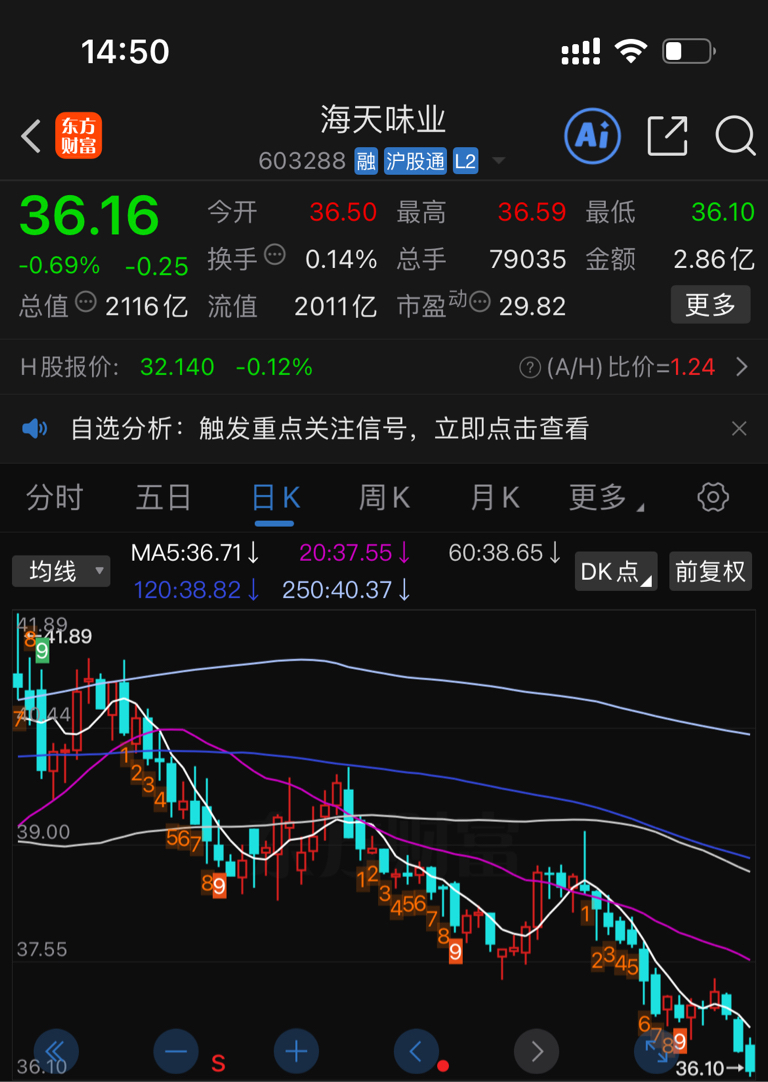Tap the double-left rewind chart button

pyautogui.click(x=56, y=1052)
